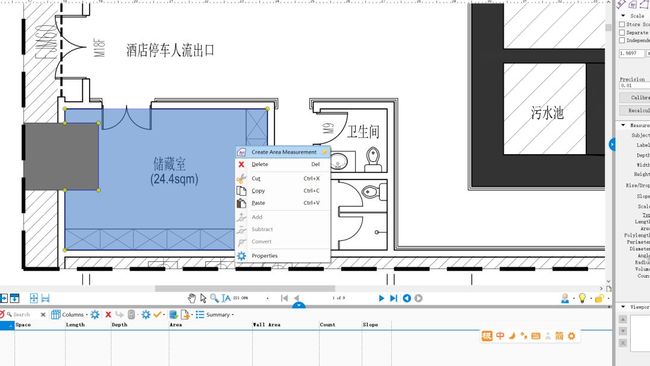Open Properties from the context menu

tap(284, 256)
